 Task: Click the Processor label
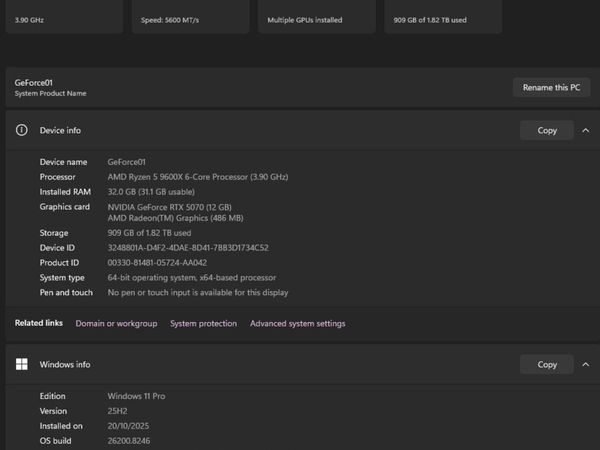point(57,177)
